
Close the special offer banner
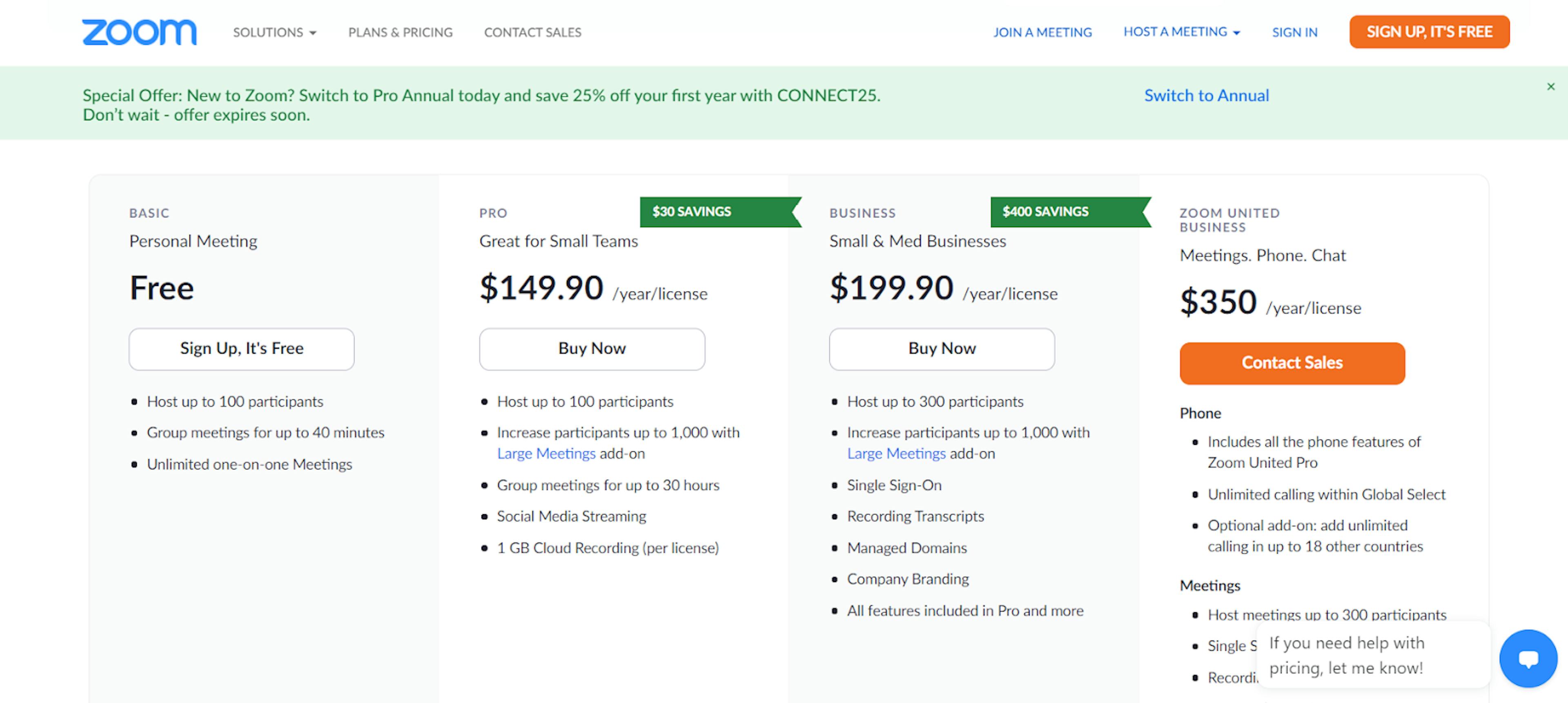pyautogui.click(x=1550, y=87)
